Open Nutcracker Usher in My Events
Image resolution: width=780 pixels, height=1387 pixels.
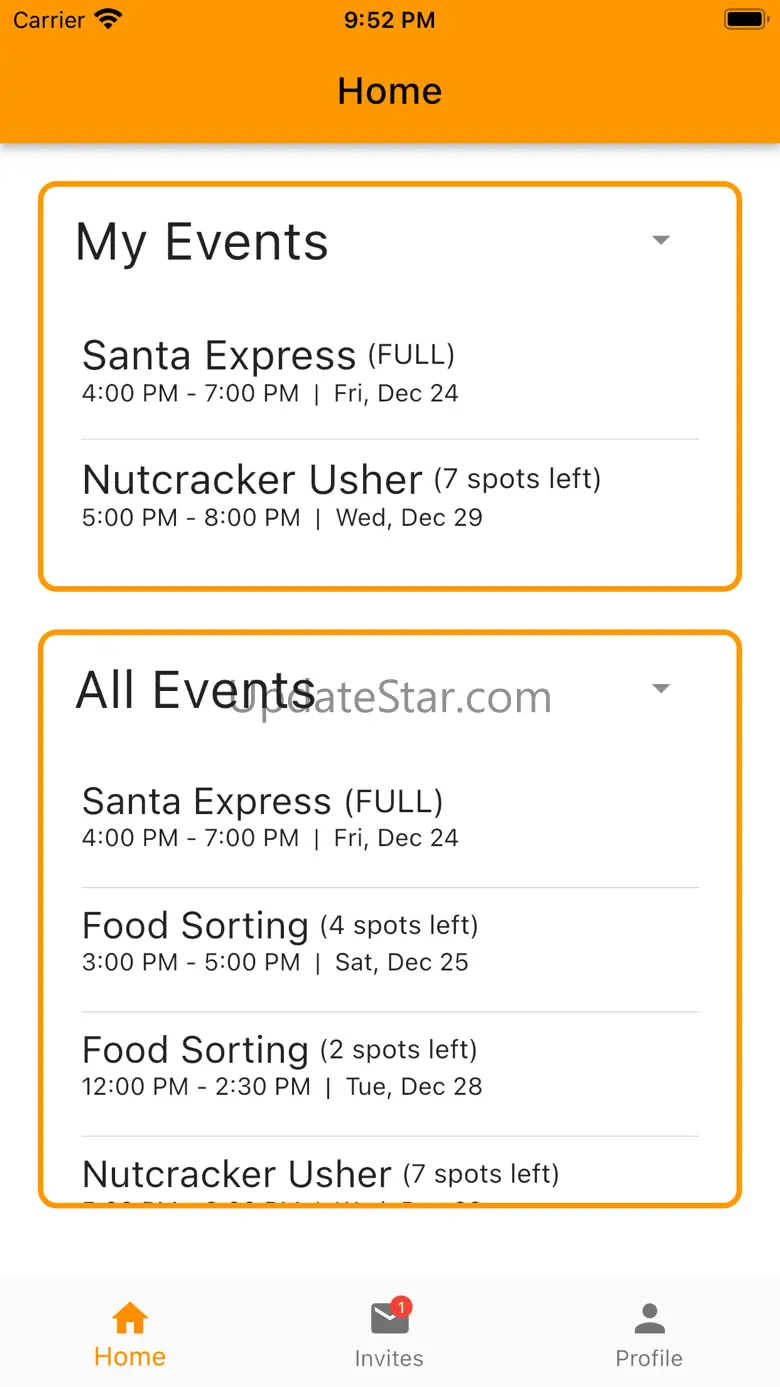click(x=390, y=497)
